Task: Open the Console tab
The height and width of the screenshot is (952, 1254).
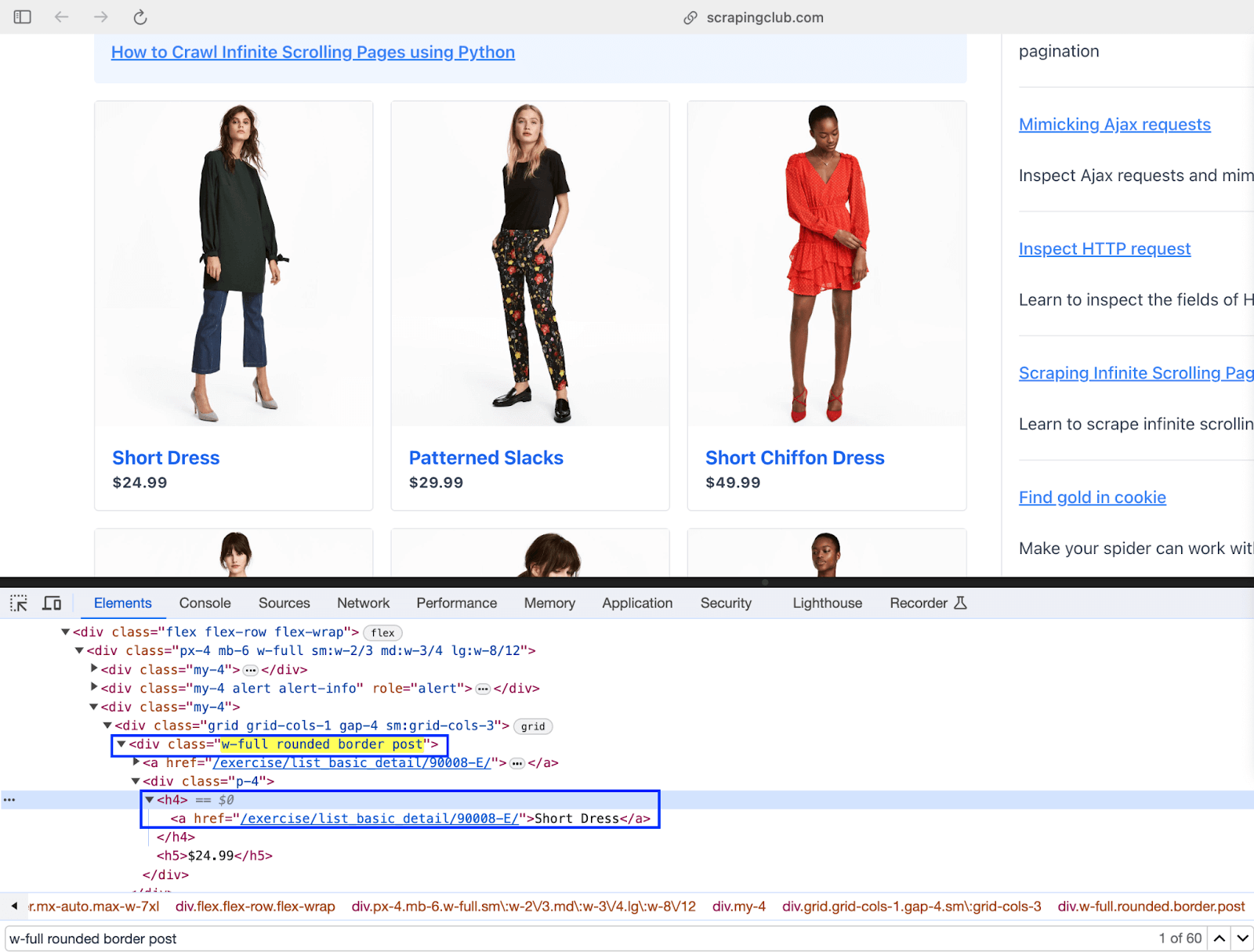Action: point(205,603)
